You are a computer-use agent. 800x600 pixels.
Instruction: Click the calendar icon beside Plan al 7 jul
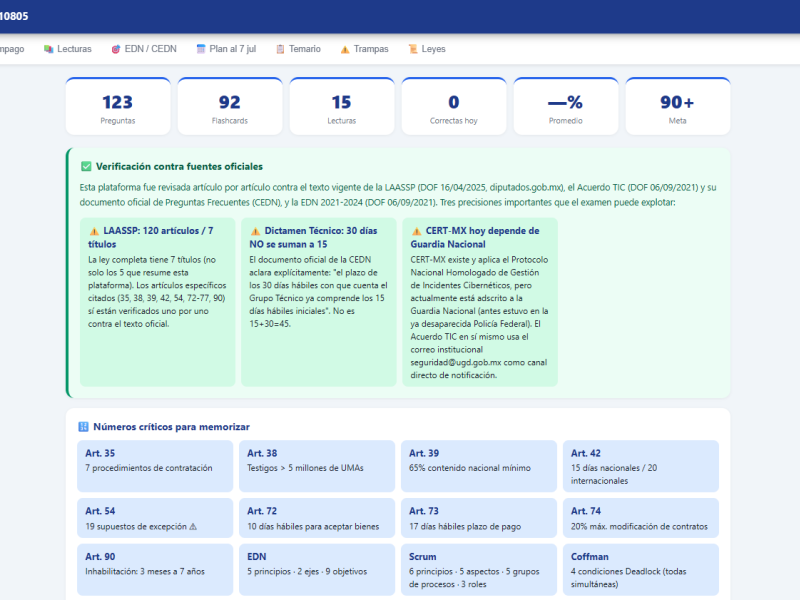point(201,49)
